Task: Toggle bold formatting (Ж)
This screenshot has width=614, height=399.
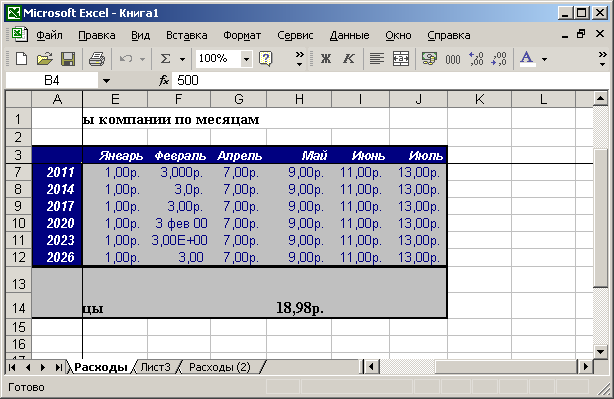Action: (326, 59)
